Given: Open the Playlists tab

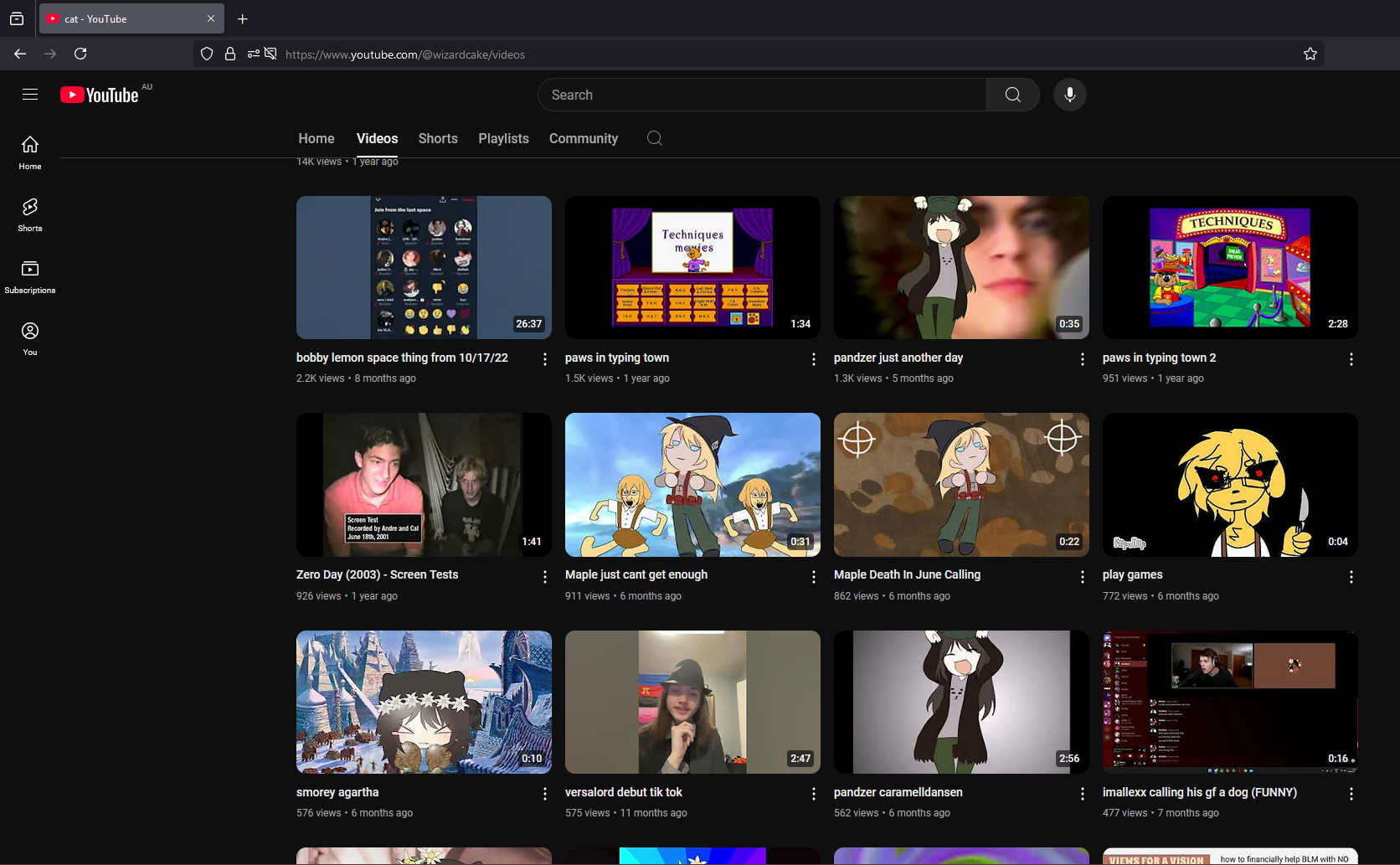Looking at the screenshot, I should point(503,138).
